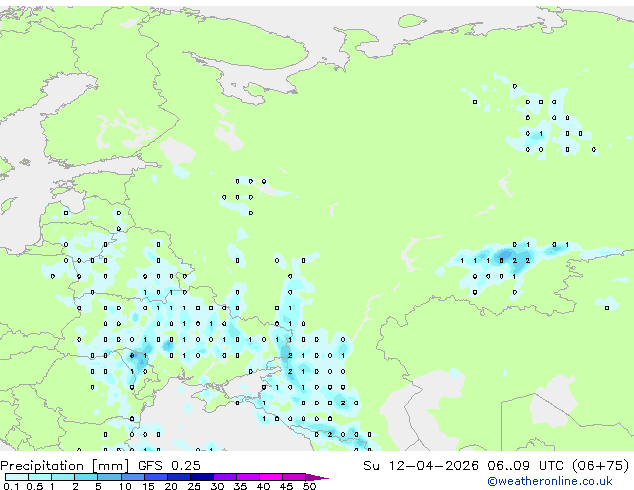The image size is (634, 490).
Task: Click the 'Su 12-04-2026' date text
Action: click(421, 466)
